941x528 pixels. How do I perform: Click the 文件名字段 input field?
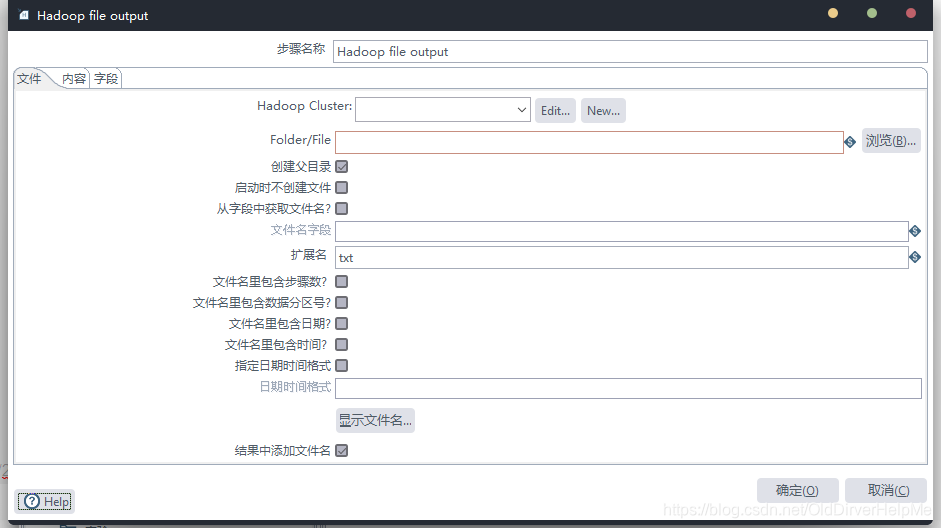622,231
